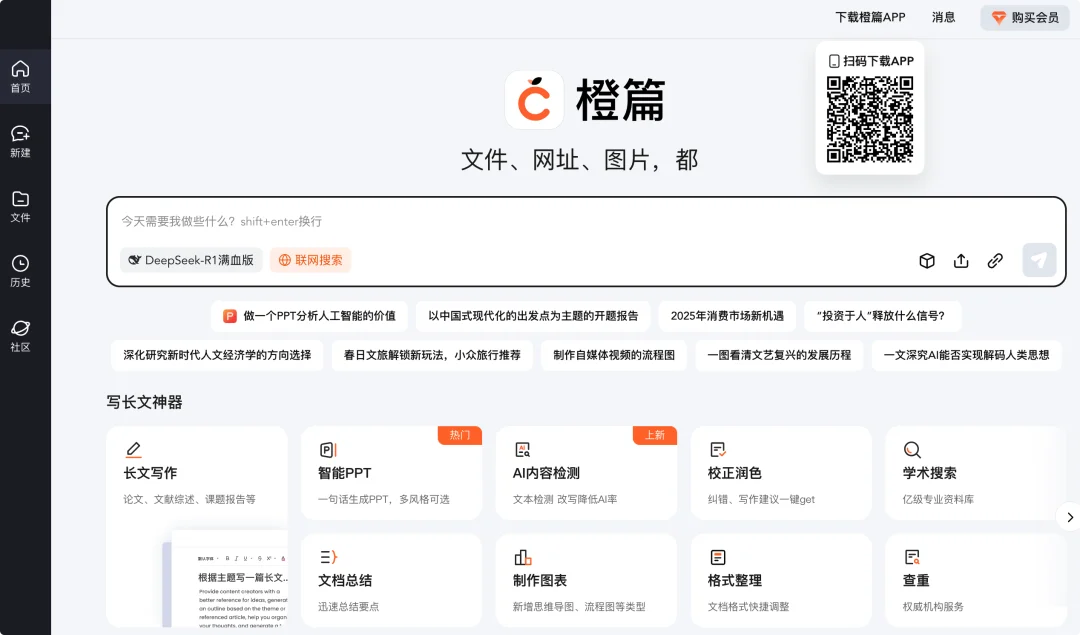Image resolution: width=1080 pixels, height=635 pixels.
Task: Click the 热门 badge on 智能PPT card
Action: point(459,435)
